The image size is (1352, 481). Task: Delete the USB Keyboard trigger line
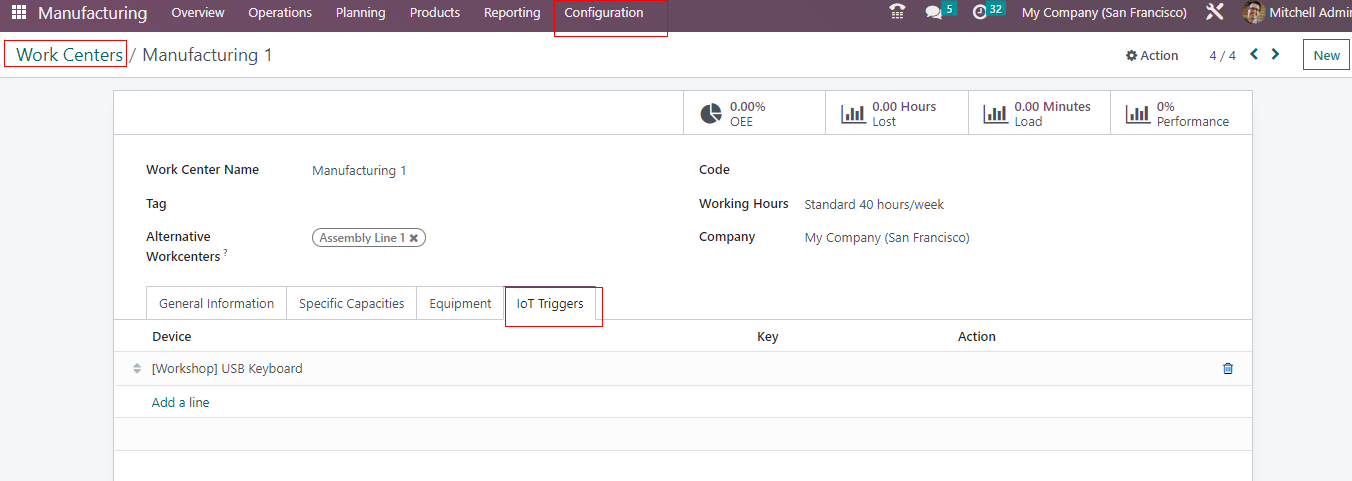(1228, 368)
